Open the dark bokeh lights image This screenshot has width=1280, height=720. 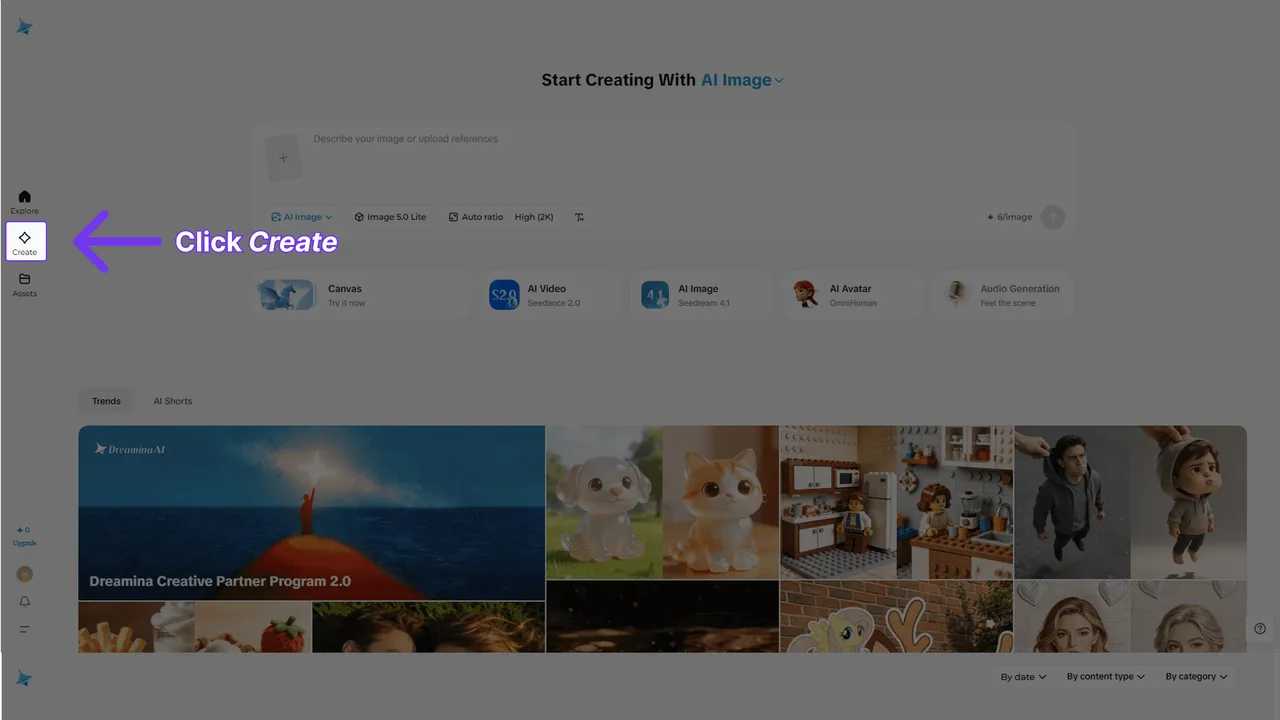click(x=662, y=616)
